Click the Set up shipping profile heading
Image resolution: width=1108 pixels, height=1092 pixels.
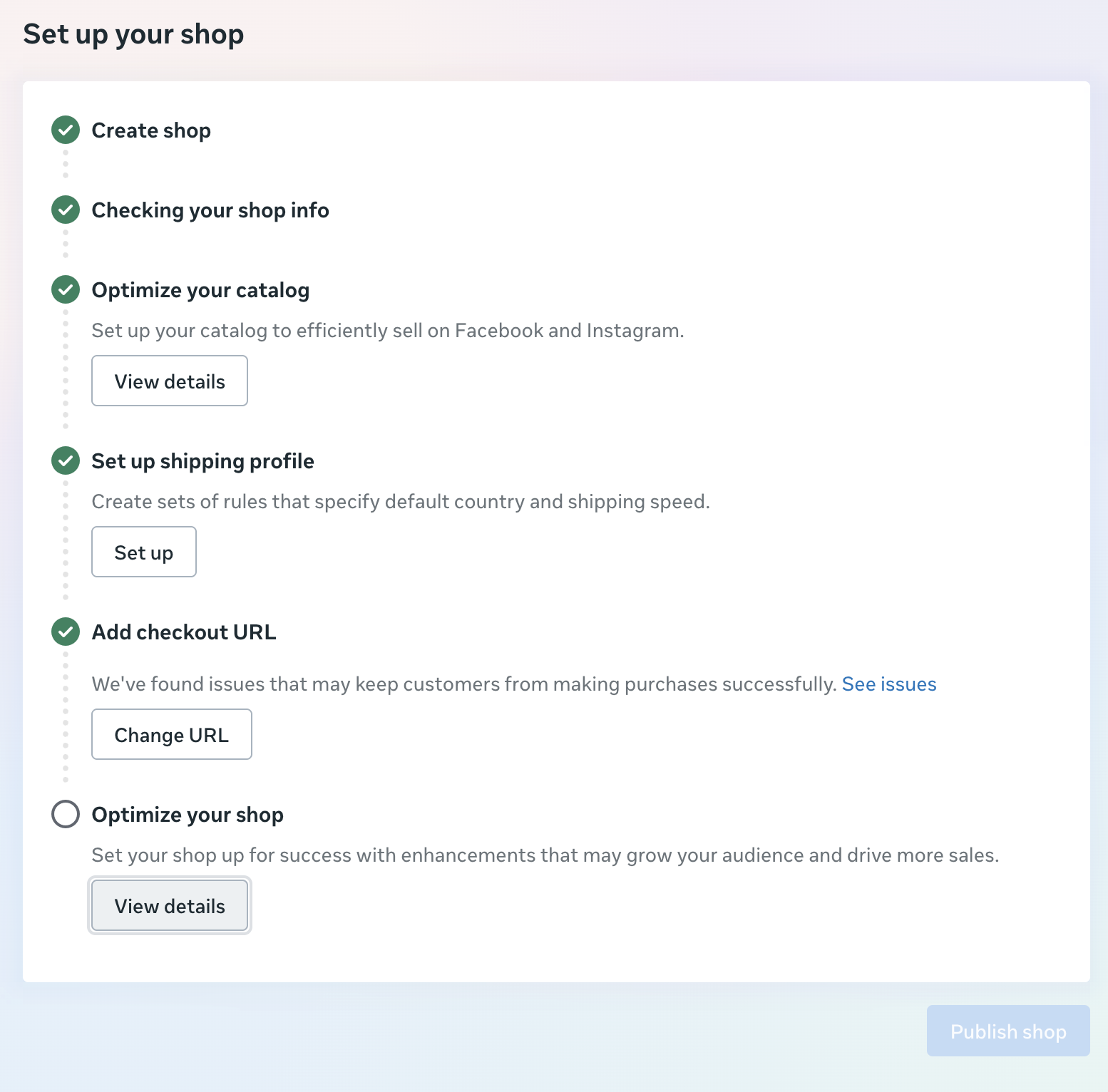(x=202, y=461)
